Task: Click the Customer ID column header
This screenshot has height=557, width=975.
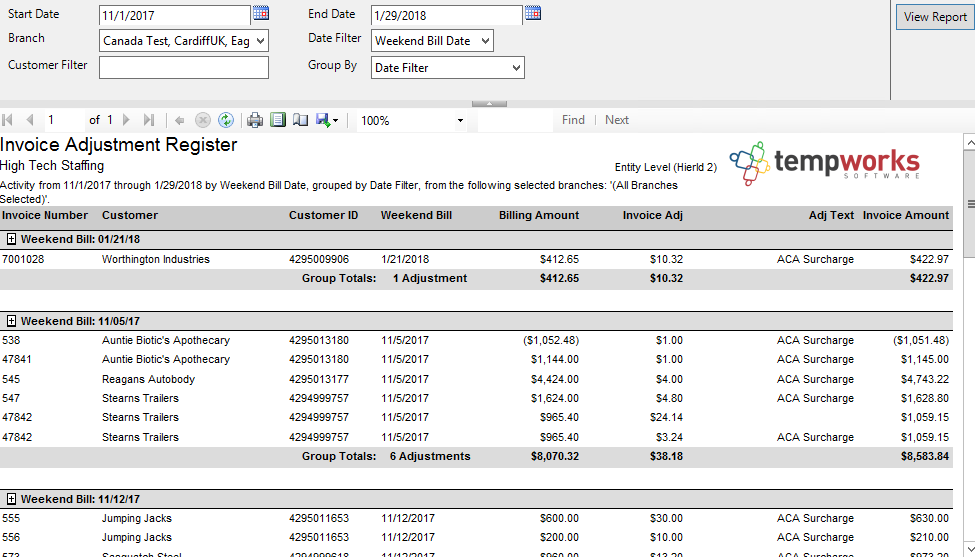Action: click(323, 215)
